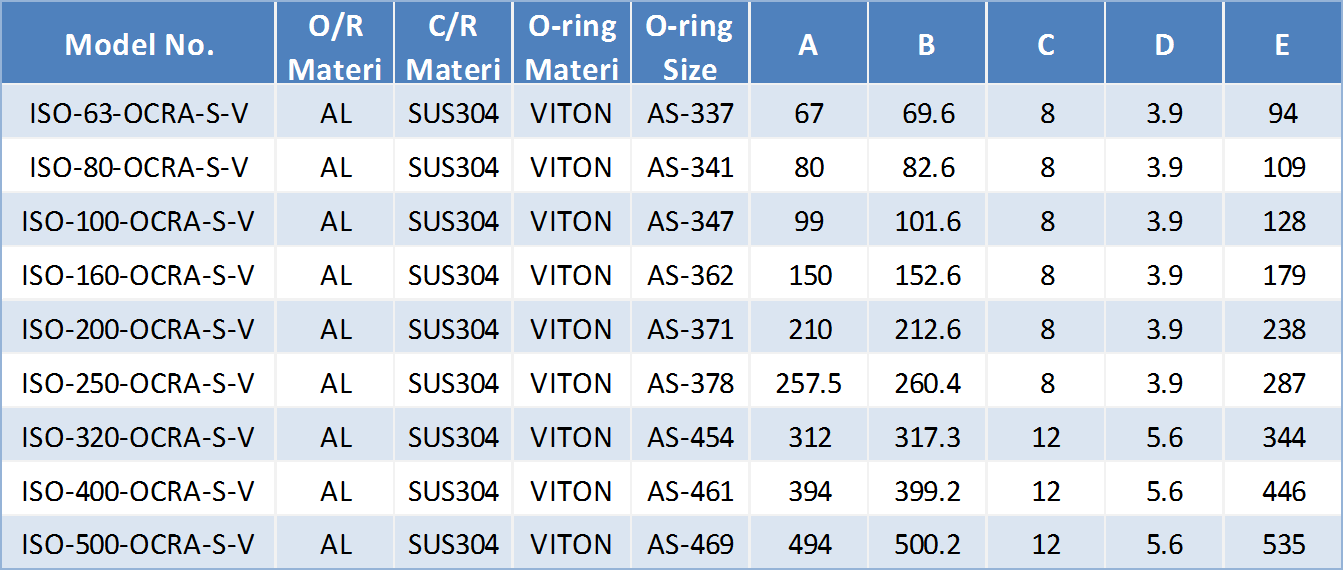Click the value 446 in column E
This screenshot has height=571, width=1344.
[x=1283, y=490]
